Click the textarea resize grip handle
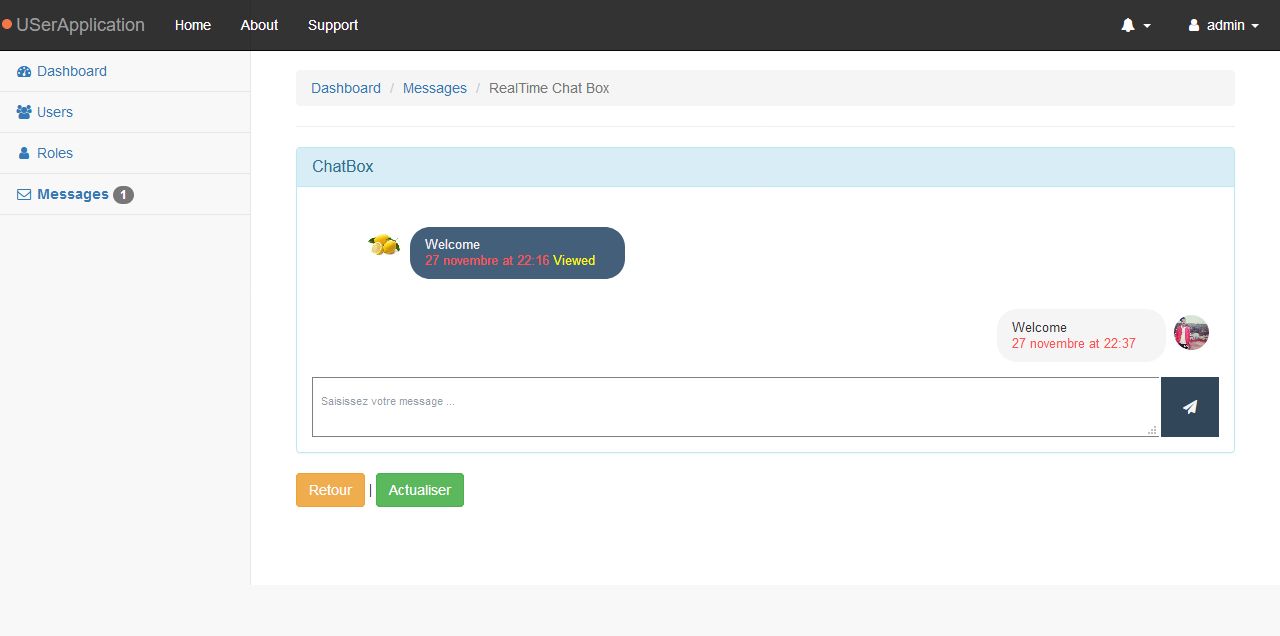This screenshot has width=1280, height=636. click(1152, 430)
